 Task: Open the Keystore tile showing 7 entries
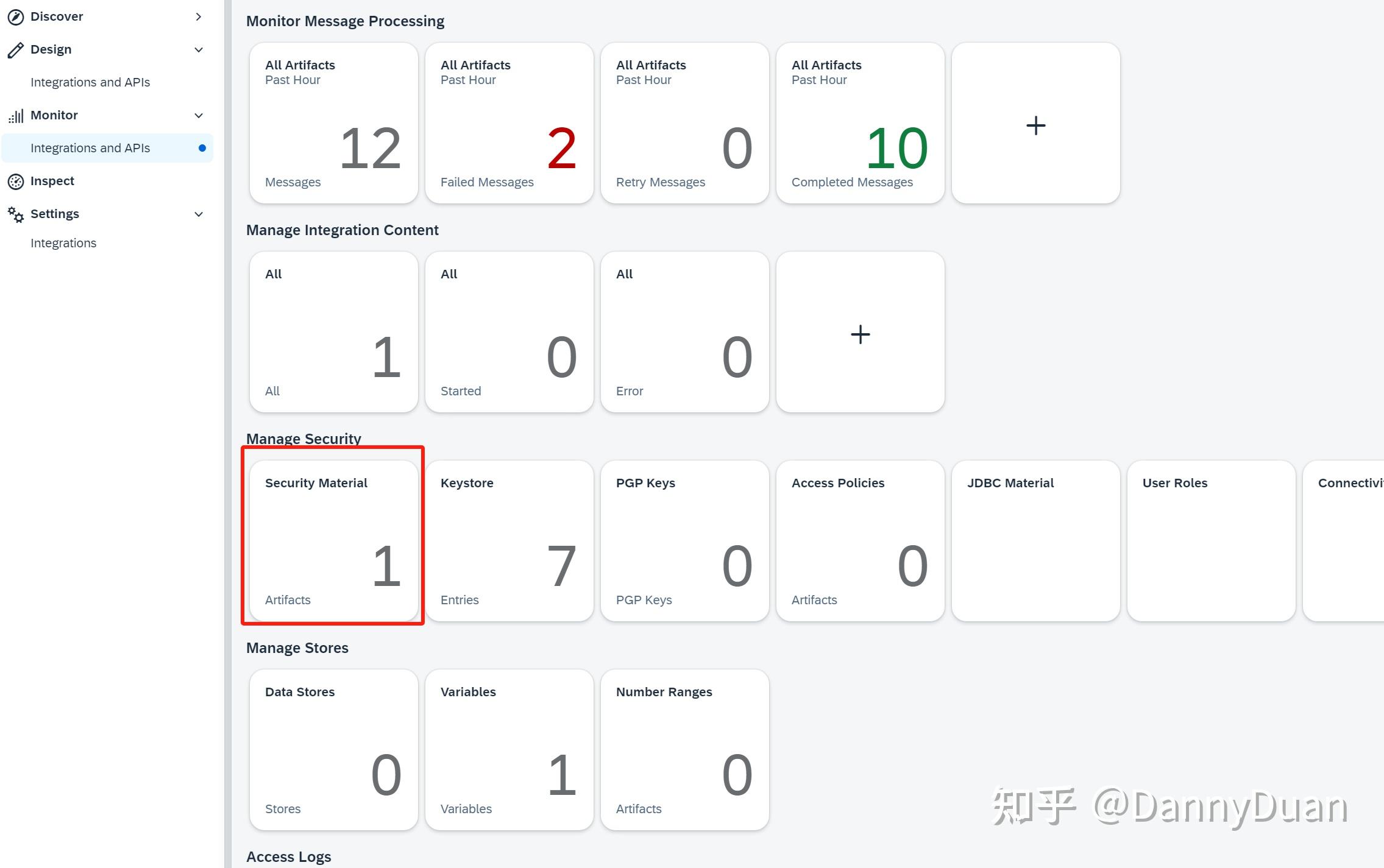tap(509, 540)
